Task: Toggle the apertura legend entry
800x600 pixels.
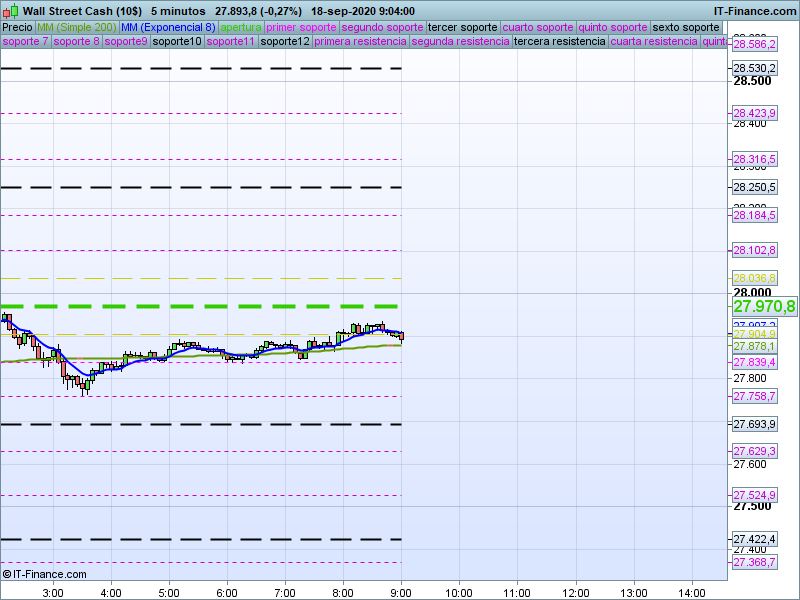Action: click(x=240, y=27)
